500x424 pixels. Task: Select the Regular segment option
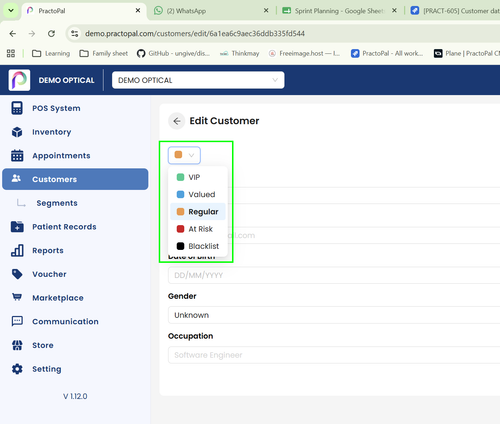pyautogui.click(x=198, y=212)
